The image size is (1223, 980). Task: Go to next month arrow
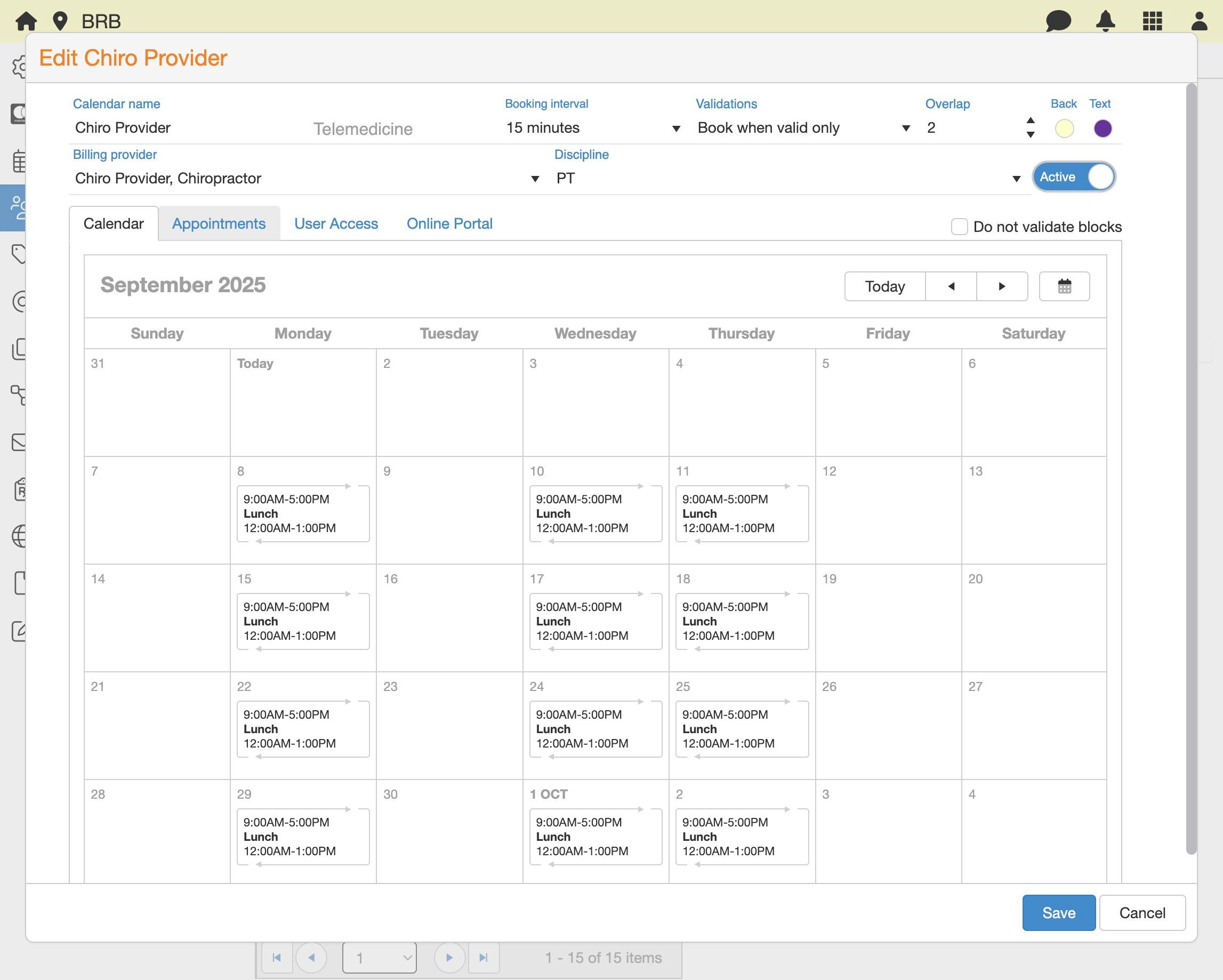[x=1002, y=286]
